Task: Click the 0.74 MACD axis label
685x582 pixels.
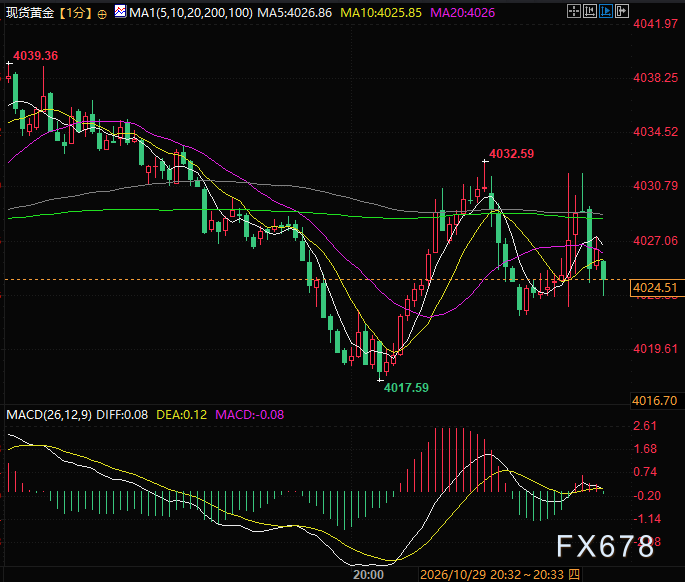Action: click(x=645, y=472)
